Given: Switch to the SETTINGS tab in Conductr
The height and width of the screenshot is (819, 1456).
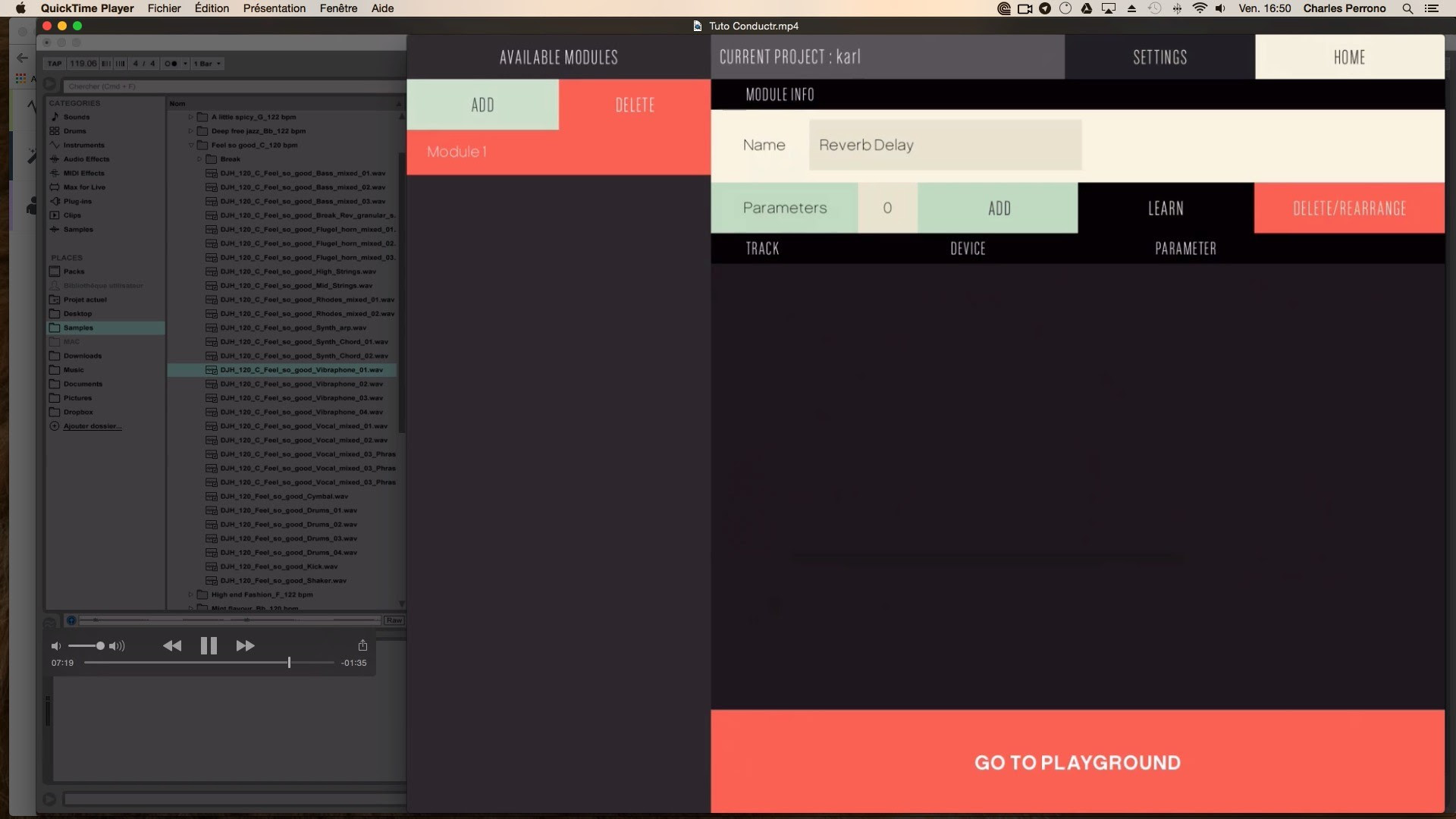Looking at the screenshot, I should tap(1160, 56).
